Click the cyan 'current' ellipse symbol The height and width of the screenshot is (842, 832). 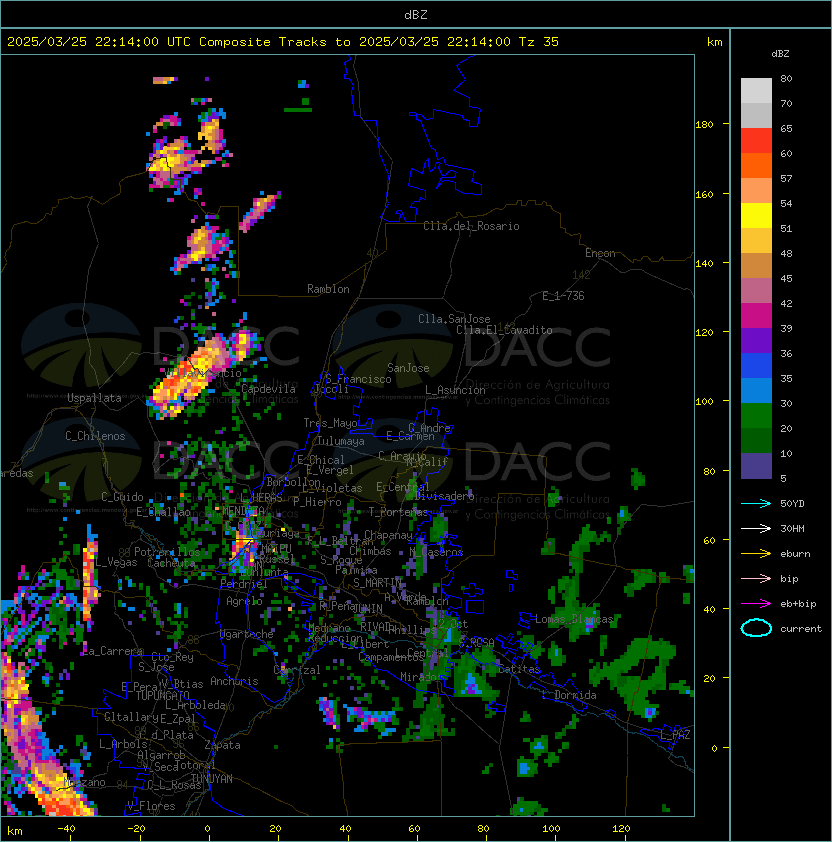(756, 628)
